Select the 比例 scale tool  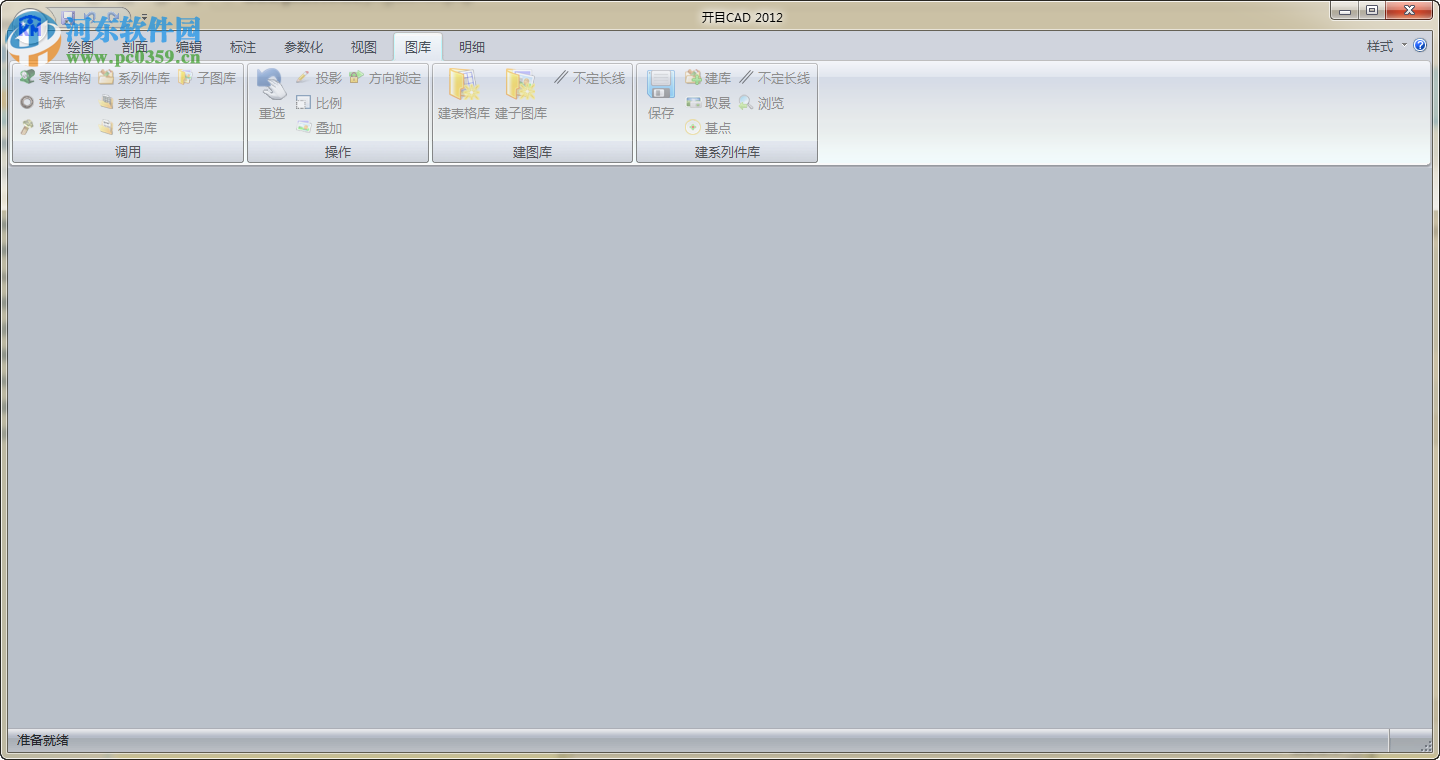[319, 103]
